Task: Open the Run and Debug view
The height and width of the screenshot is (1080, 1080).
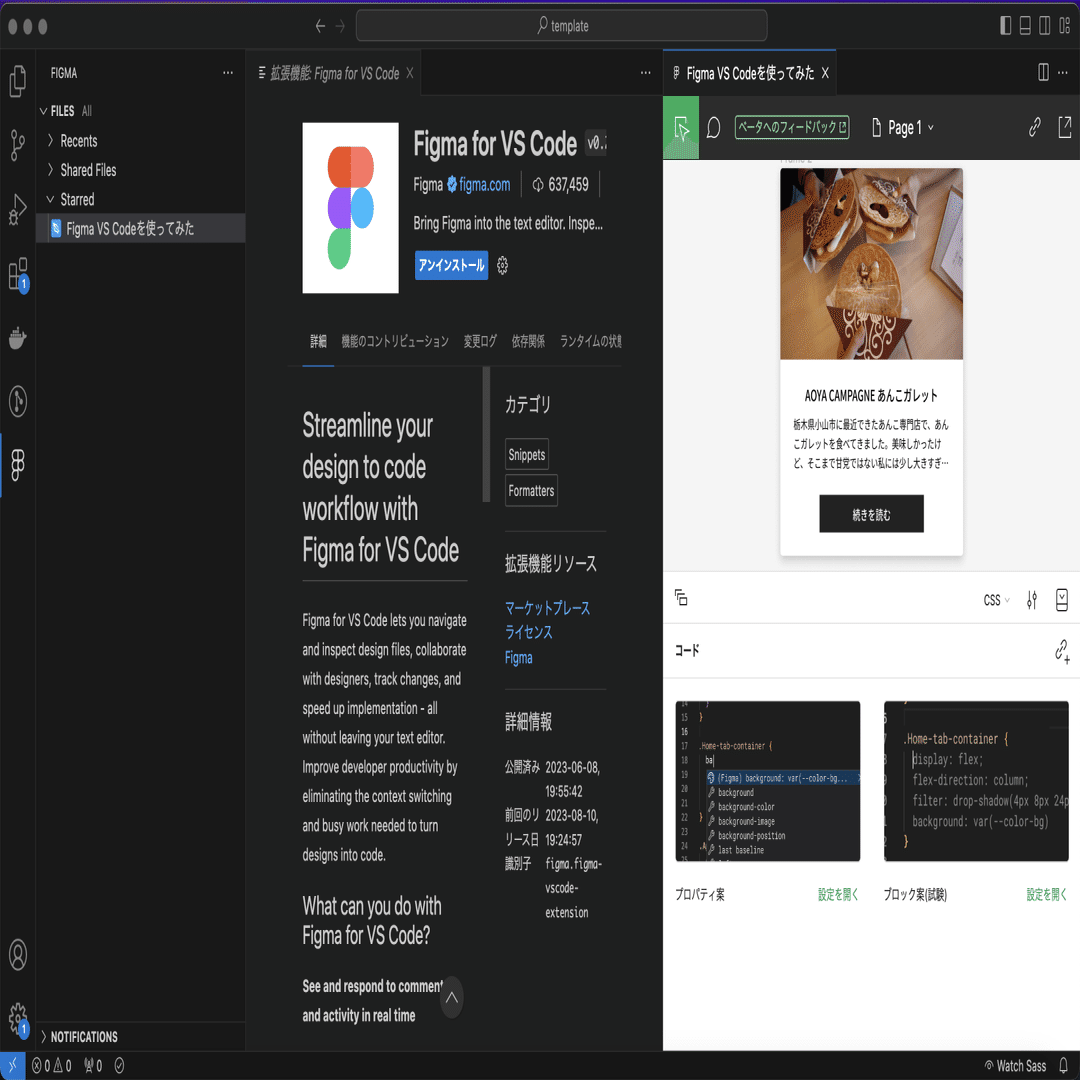Action: pyautogui.click(x=18, y=209)
